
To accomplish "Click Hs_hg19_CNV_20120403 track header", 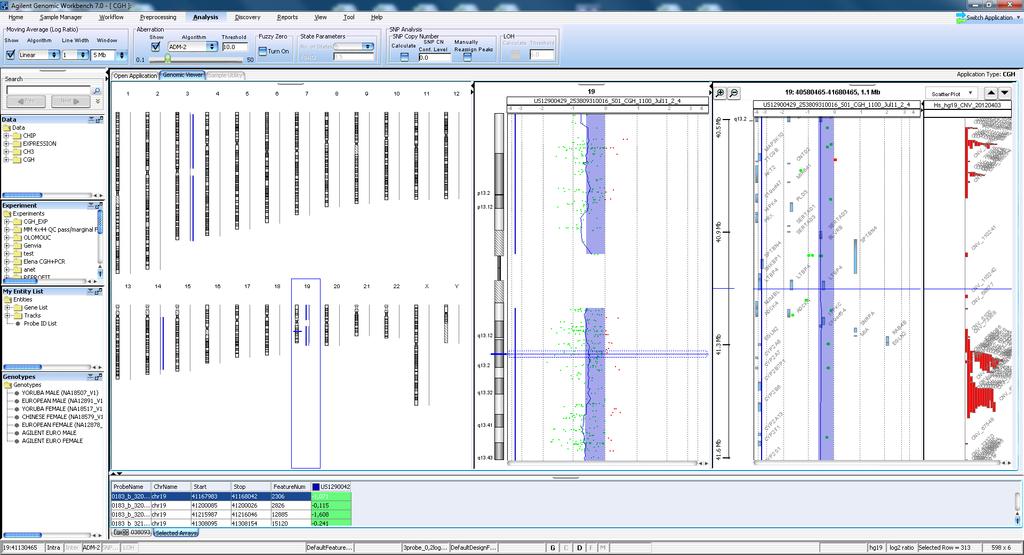I will pos(966,104).
